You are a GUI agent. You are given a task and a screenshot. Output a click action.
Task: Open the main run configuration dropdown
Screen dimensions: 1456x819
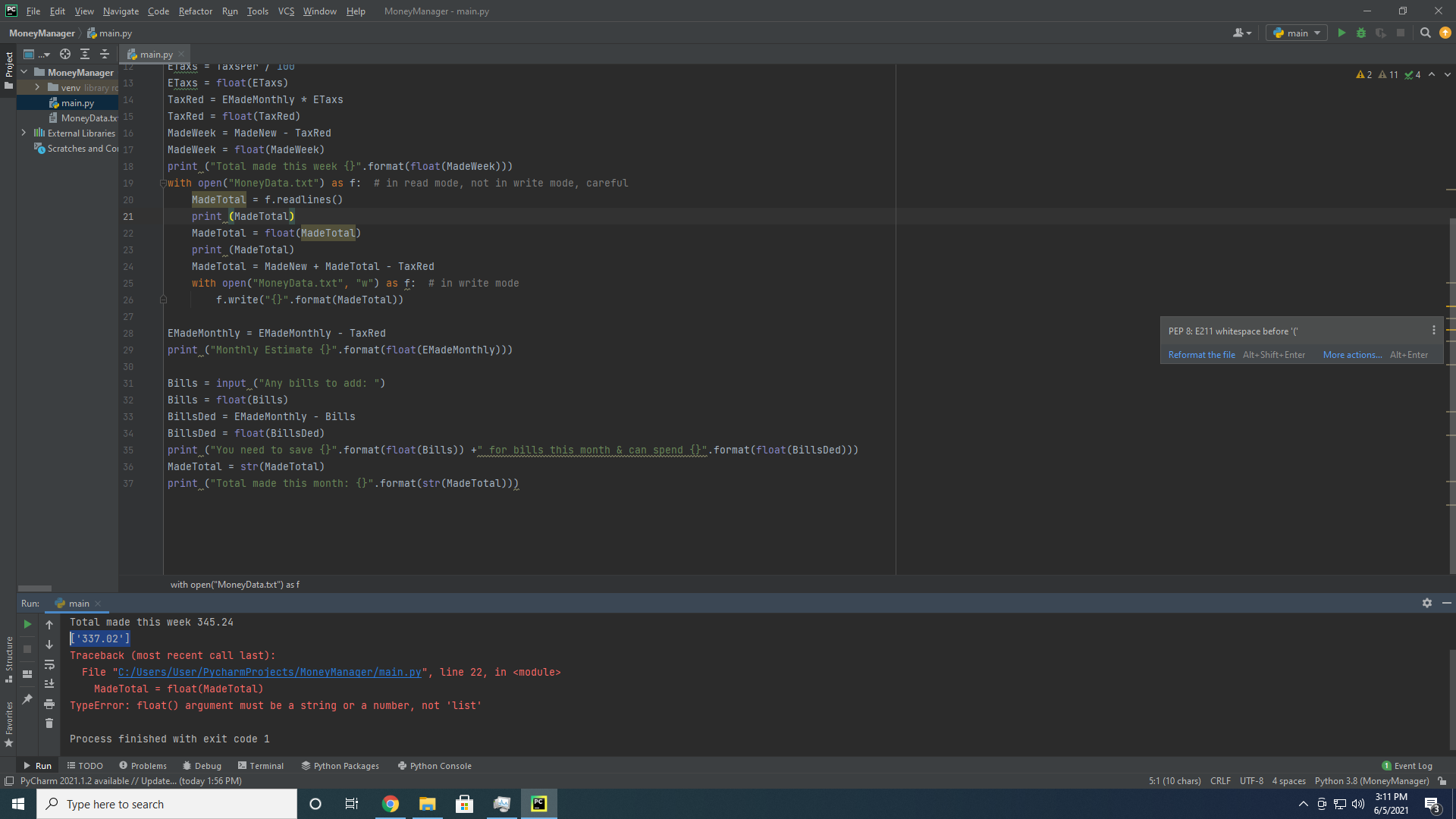coord(1297,33)
